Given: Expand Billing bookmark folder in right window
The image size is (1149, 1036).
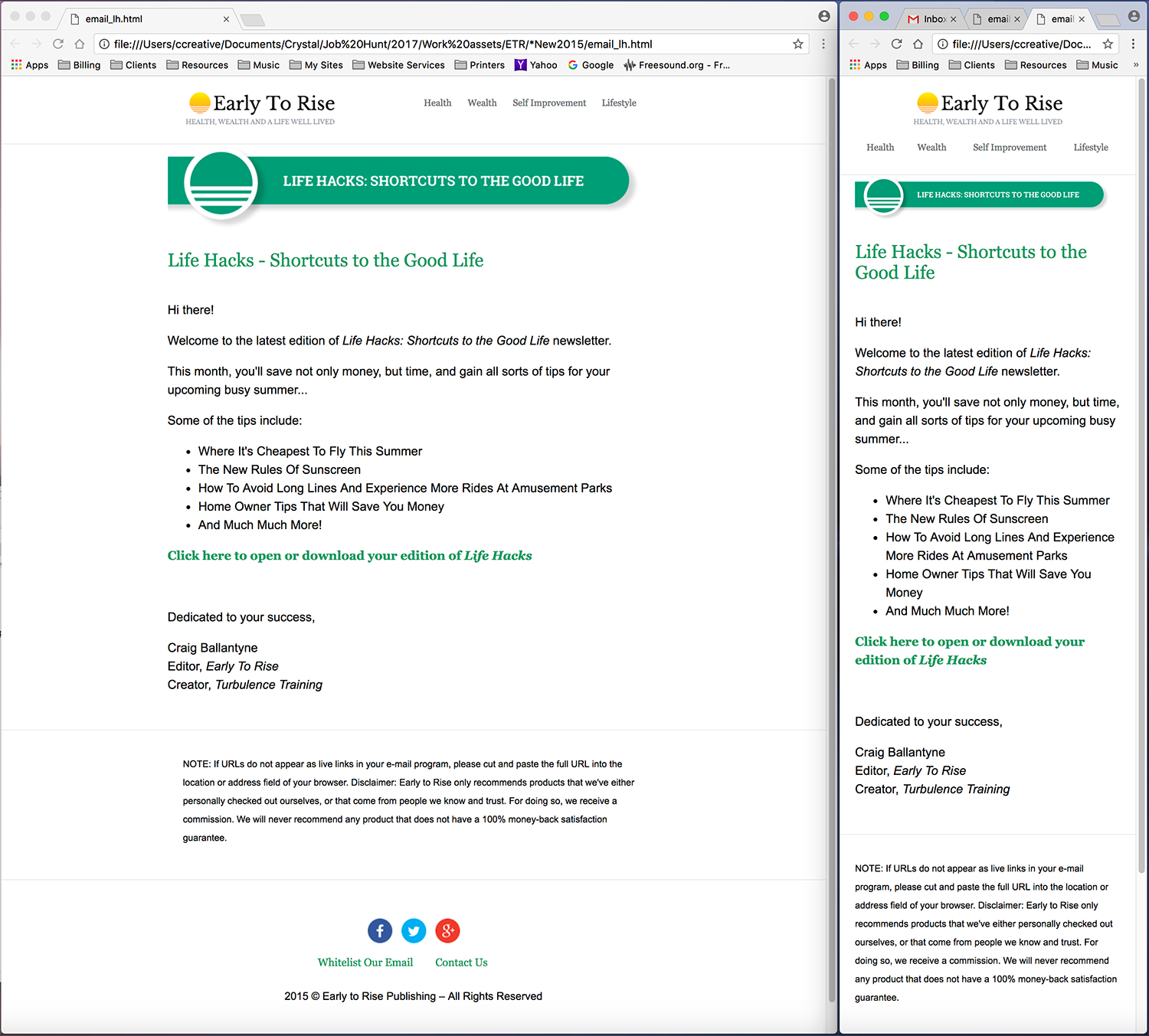Looking at the screenshot, I should [918, 65].
